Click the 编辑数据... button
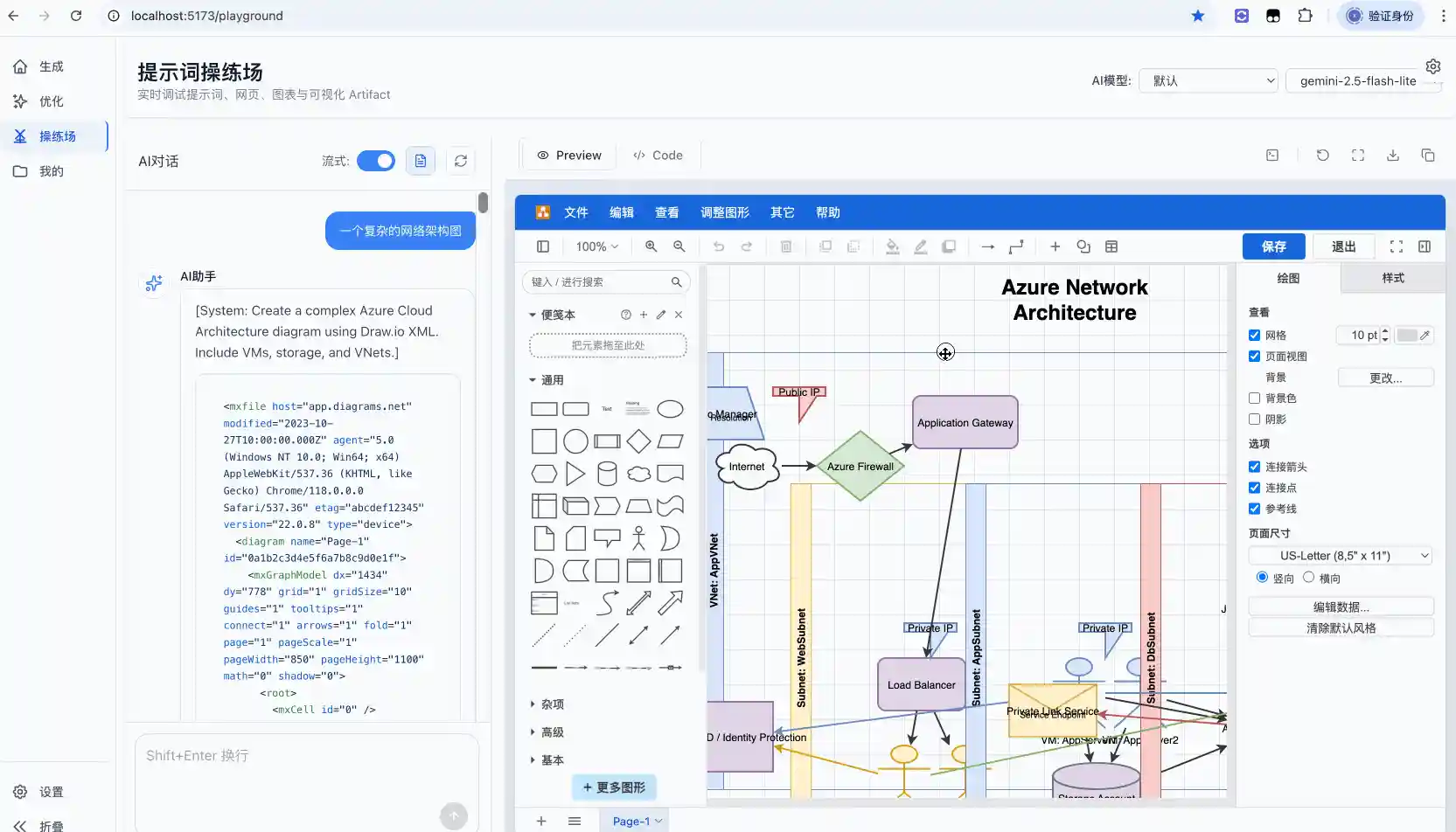1456x832 pixels. [1341, 607]
